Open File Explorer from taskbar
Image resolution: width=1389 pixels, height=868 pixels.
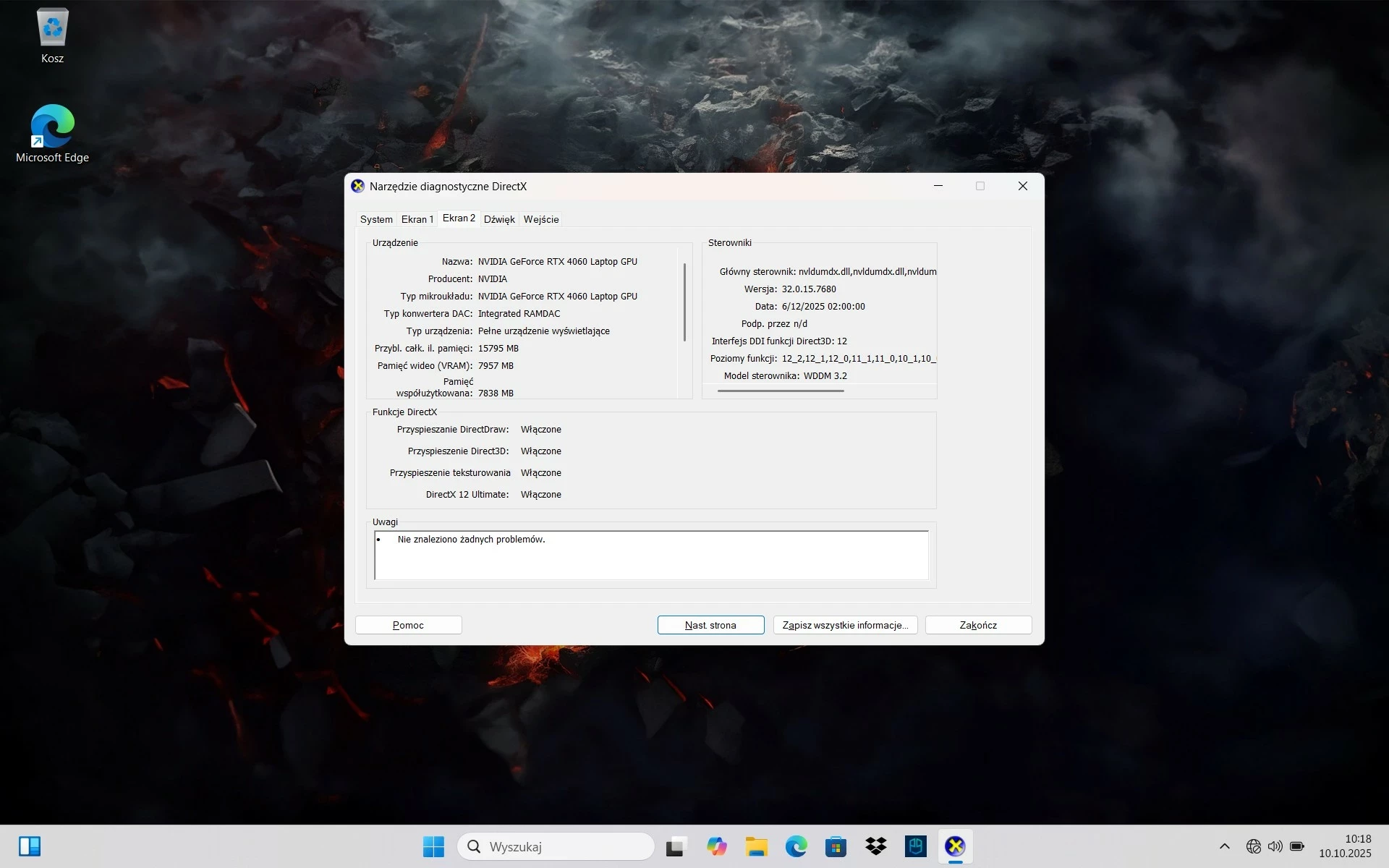(756, 846)
